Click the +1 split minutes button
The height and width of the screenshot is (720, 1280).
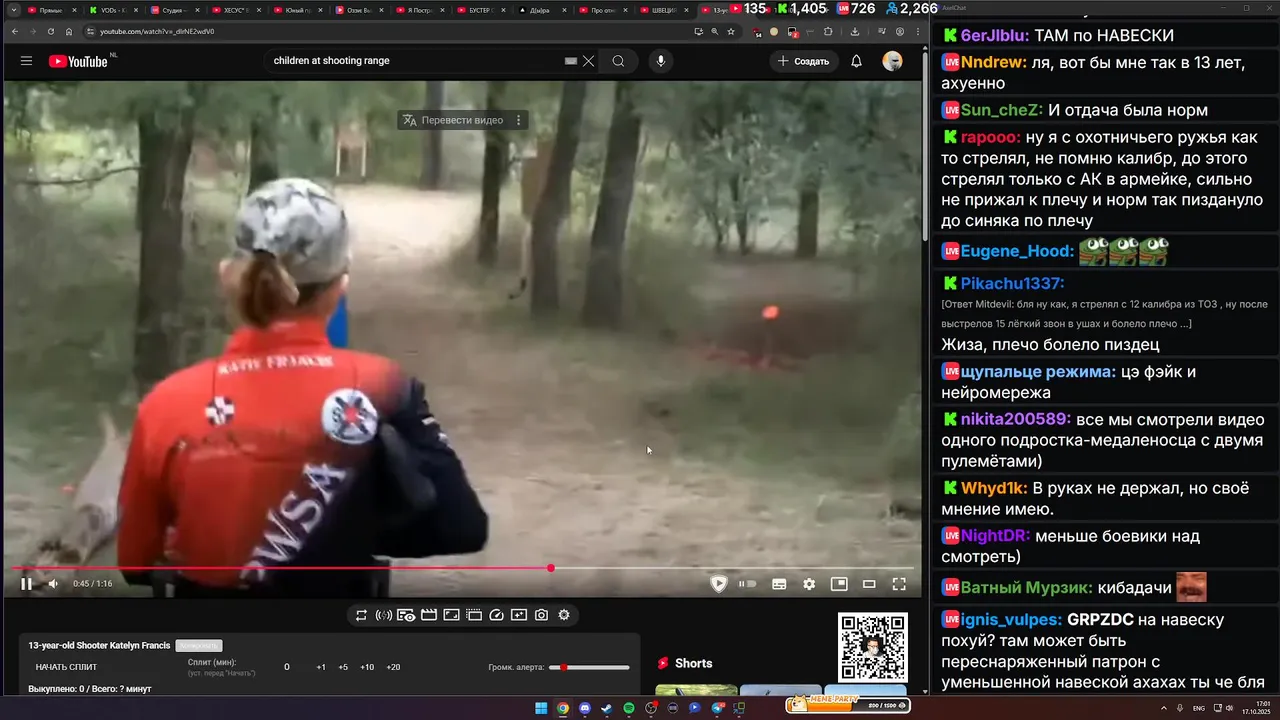(x=321, y=667)
